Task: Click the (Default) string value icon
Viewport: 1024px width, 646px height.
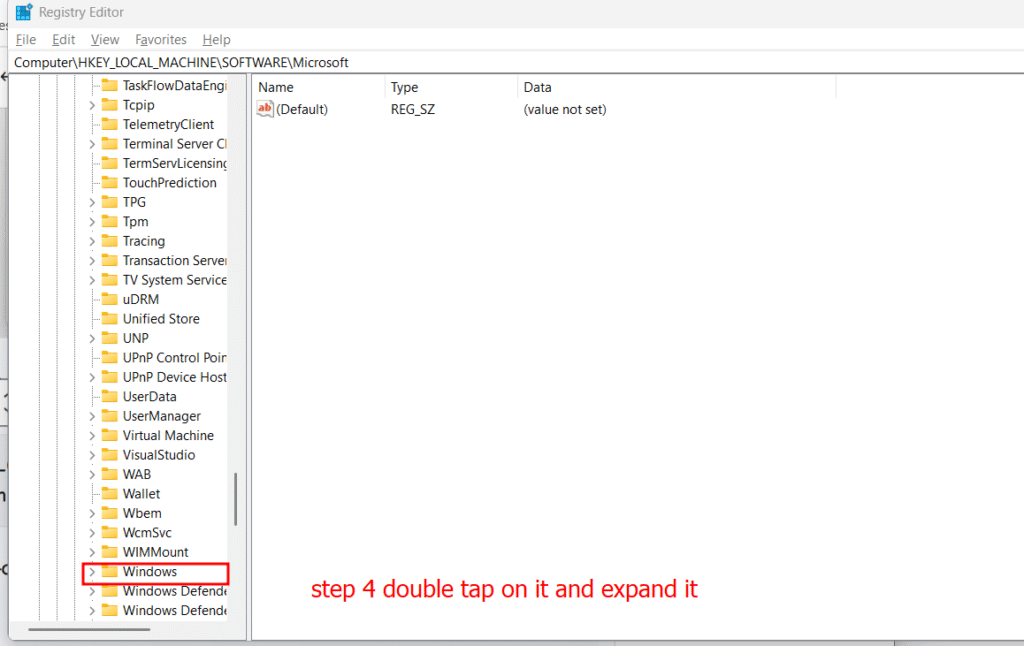Action: pyautogui.click(x=265, y=109)
